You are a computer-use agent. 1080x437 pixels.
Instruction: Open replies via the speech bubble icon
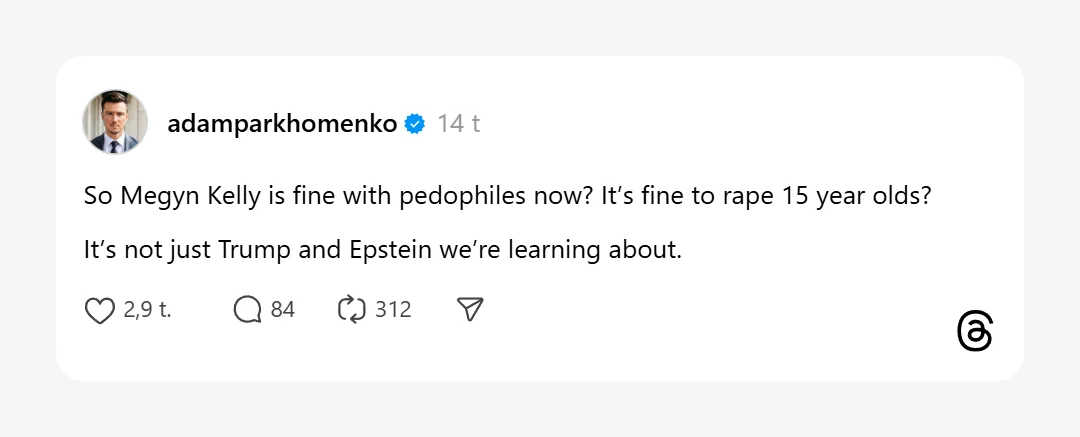pos(247,310)
